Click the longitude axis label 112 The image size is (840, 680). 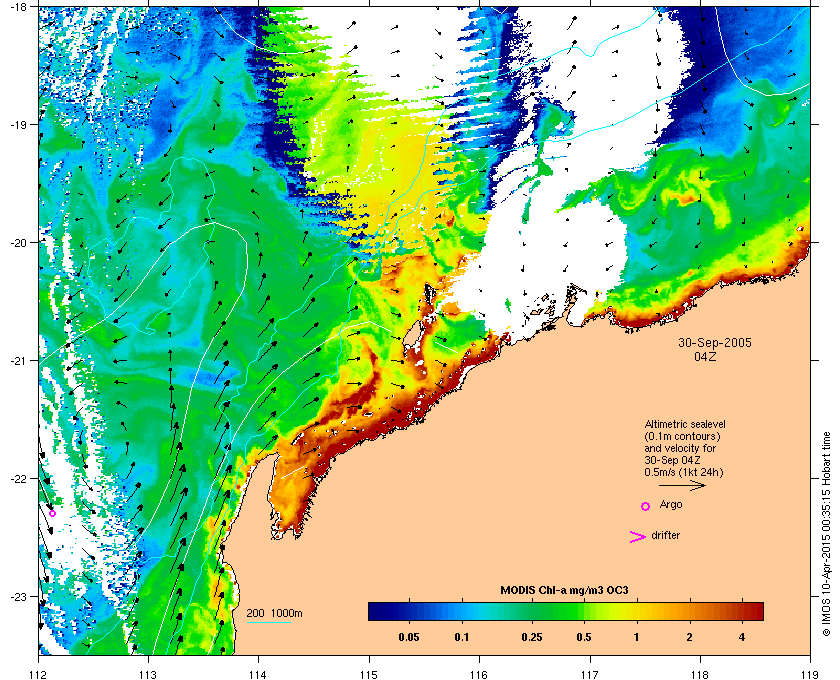38,674
